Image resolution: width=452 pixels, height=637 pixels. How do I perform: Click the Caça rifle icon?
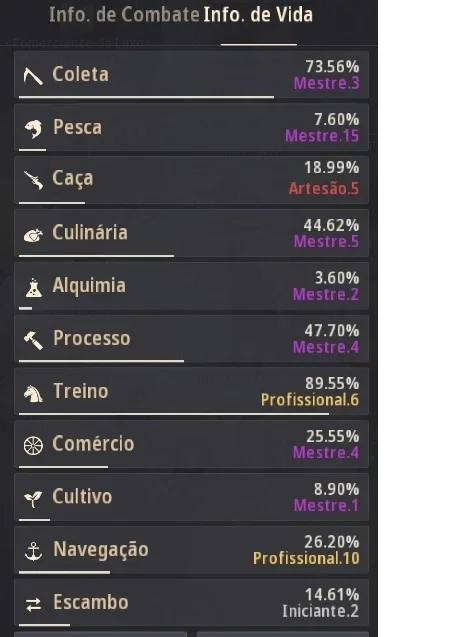coord(33,180)
